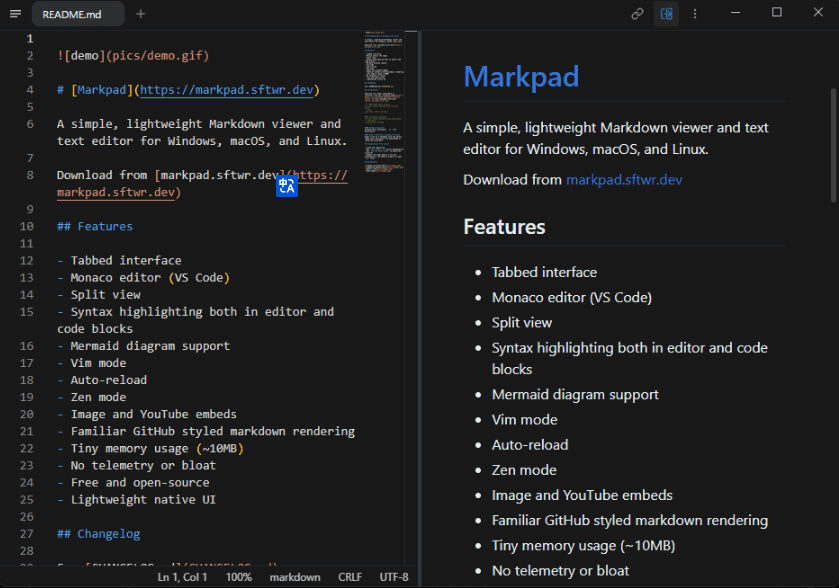The image size is (839, 588).
Task: Open the three-dot overflow menu
Action: tap(695, 13)
